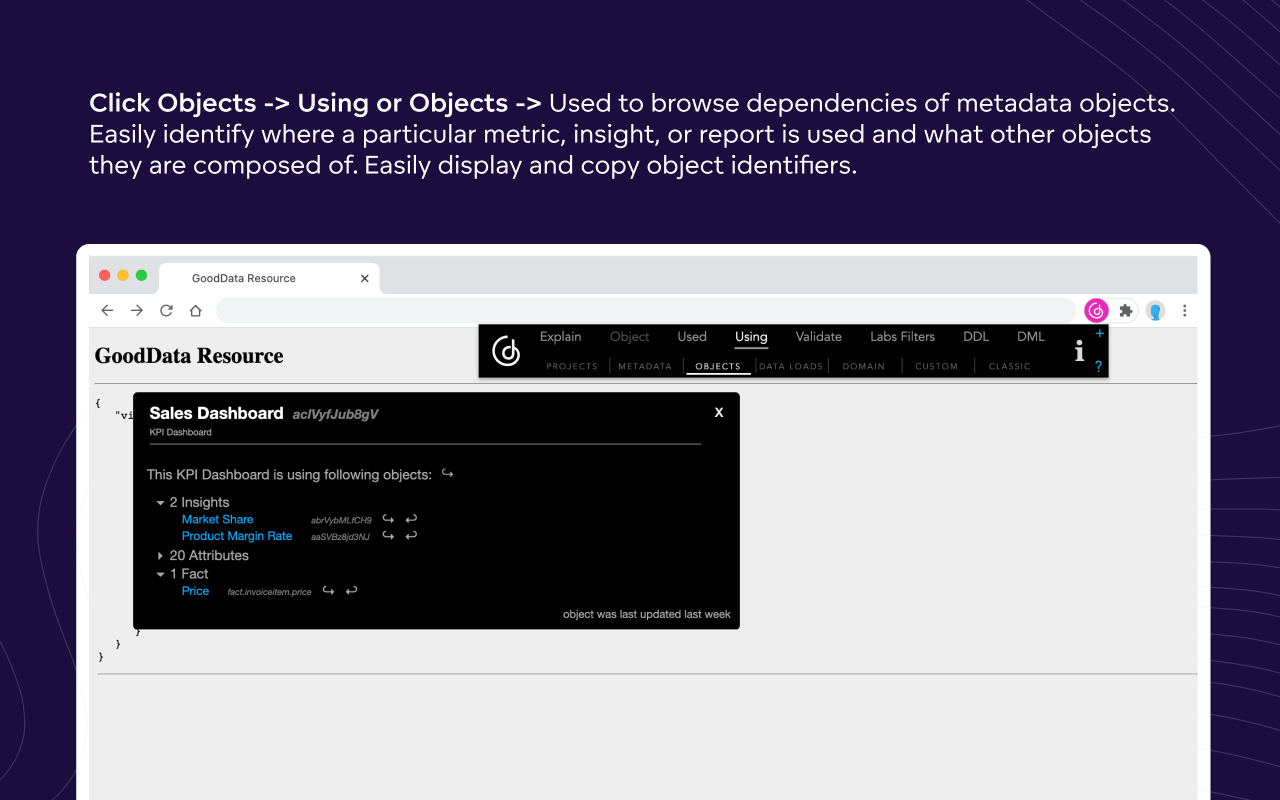
Task: Expand the 20 Attributes group
Action: [x=161, y=556]
